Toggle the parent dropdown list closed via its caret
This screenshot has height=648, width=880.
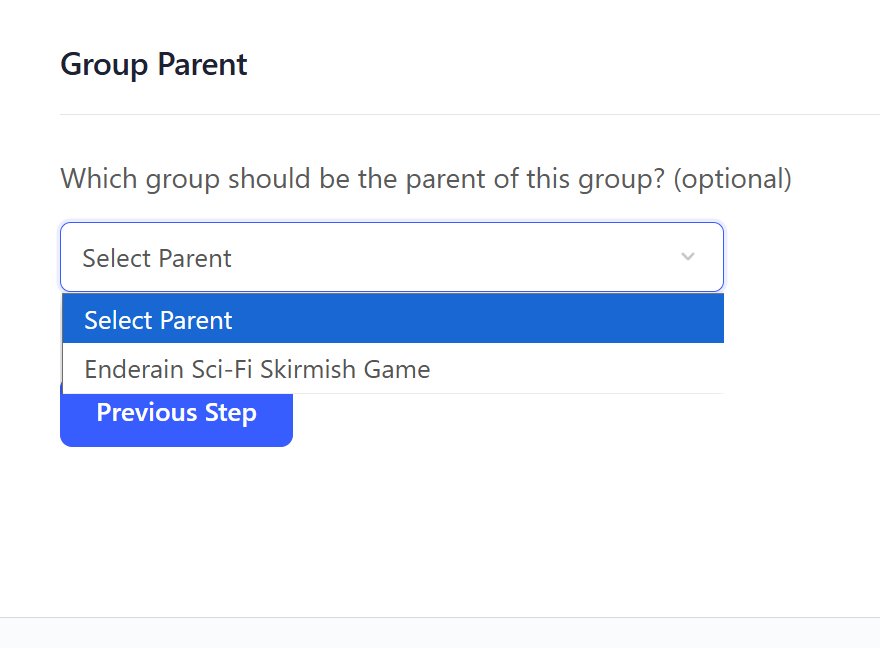(688, 257)
